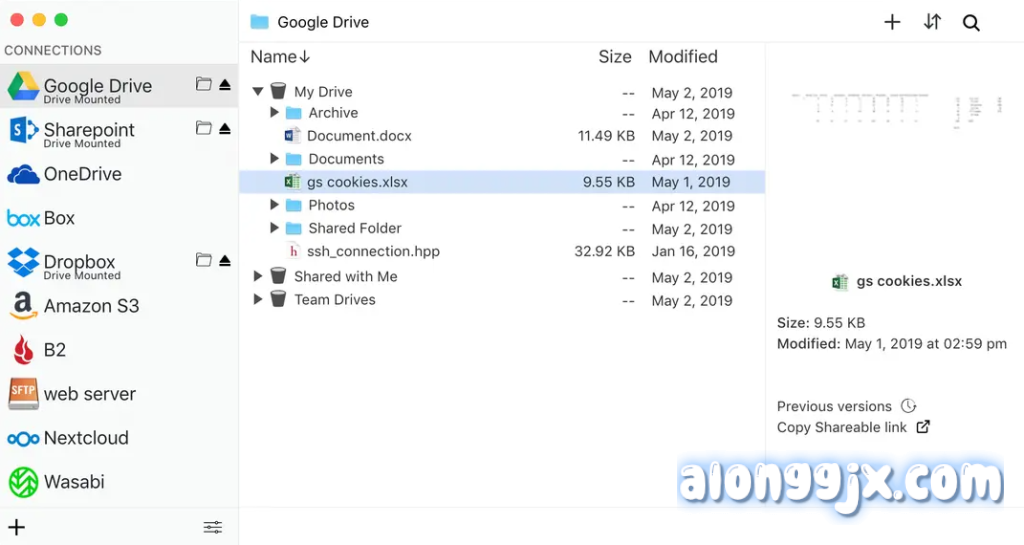Click the plus icon in top toolbar
This screenshot has height=545, width=1024.
tap(892, 22)
